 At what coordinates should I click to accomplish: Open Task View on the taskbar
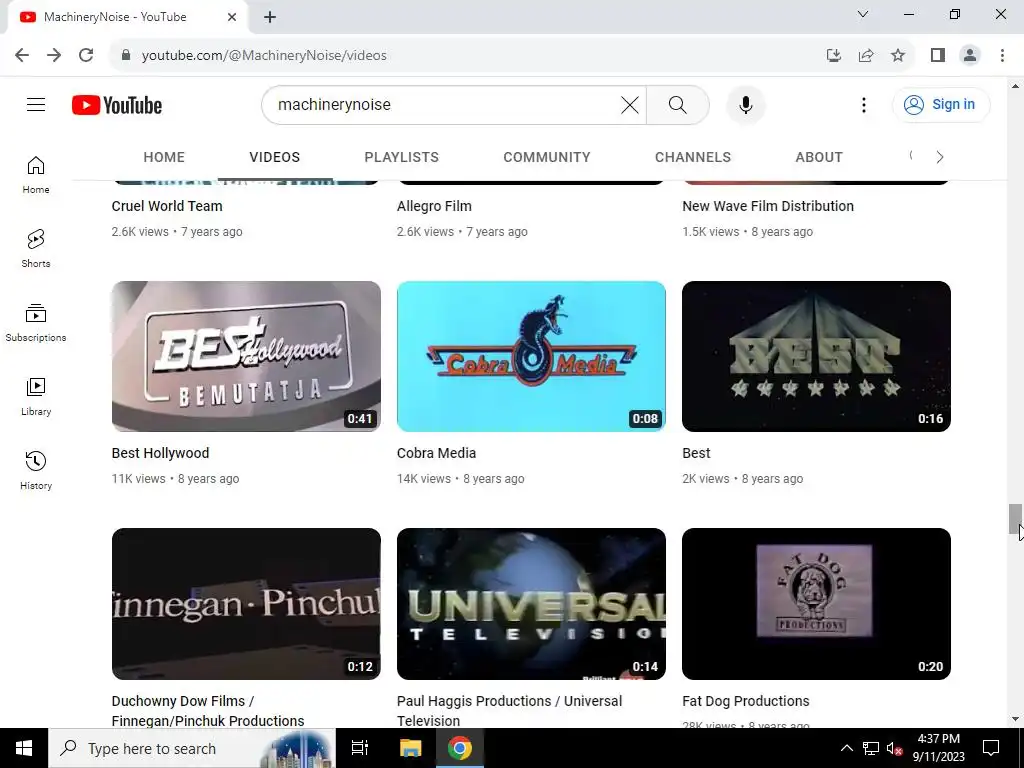(x=360, y=748)
